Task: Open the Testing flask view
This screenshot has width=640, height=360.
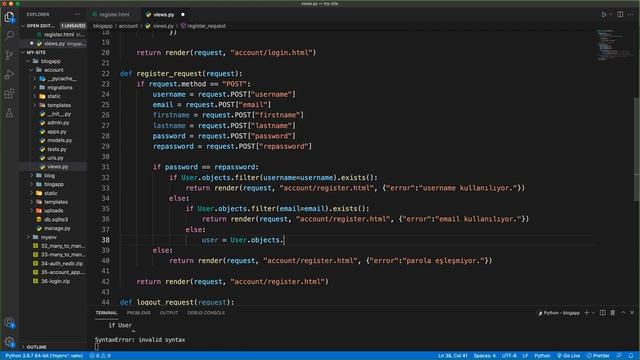Action: coord(9,113)
